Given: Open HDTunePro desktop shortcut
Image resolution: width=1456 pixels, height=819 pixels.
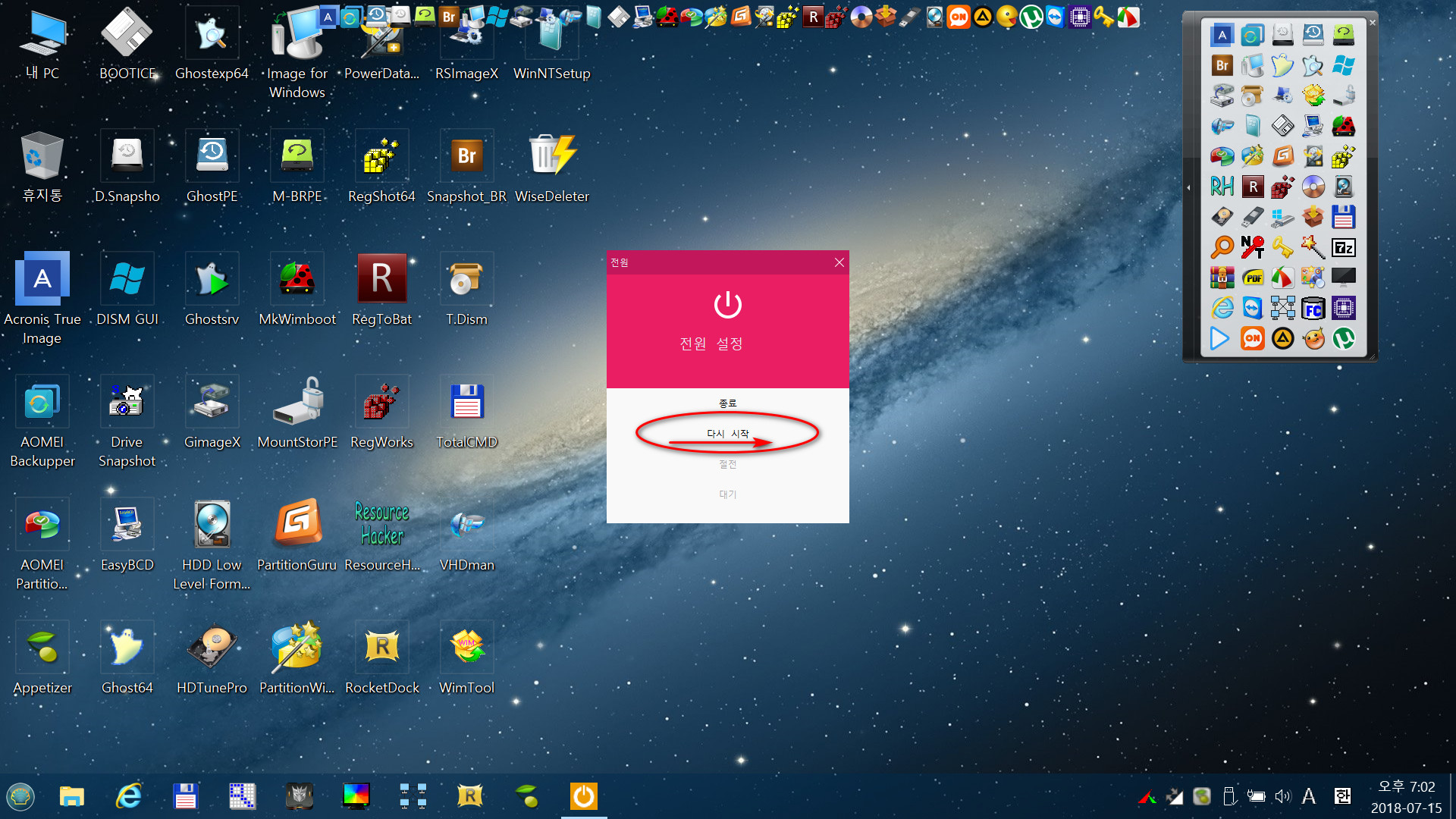Looking at the screenshot, I should pos(212,658).
